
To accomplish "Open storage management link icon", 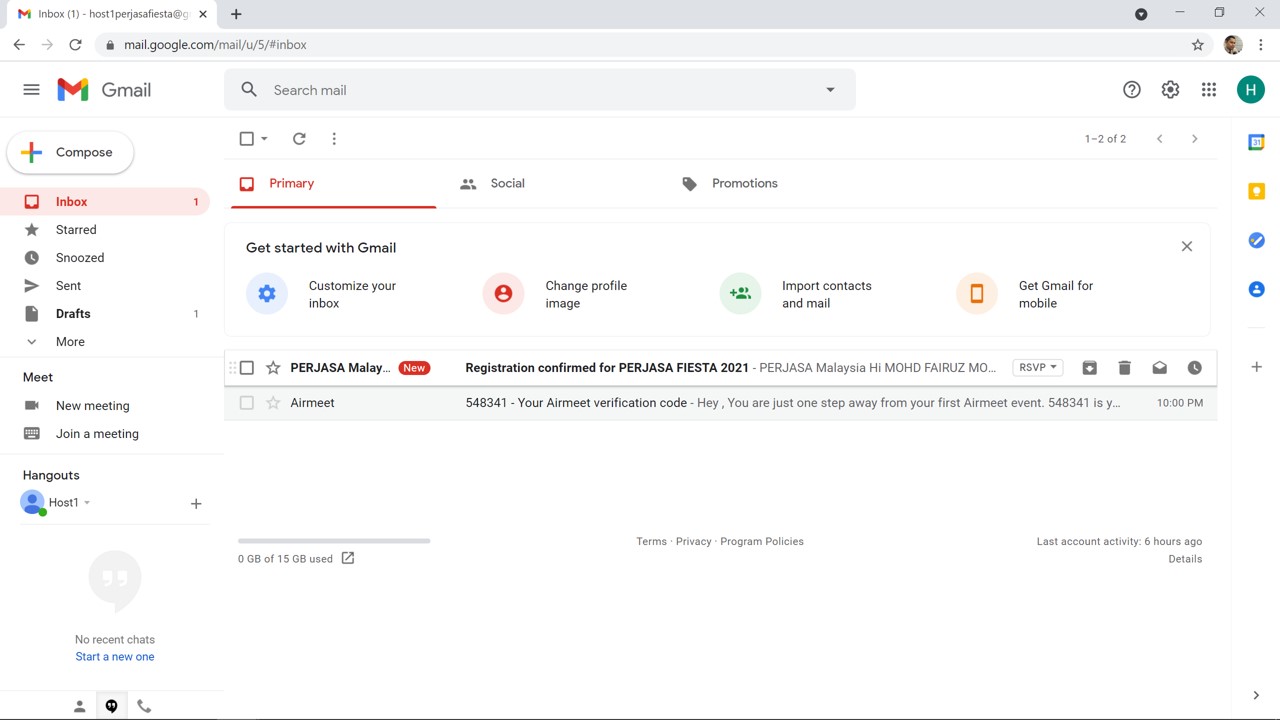I will [x=348, y=558].
